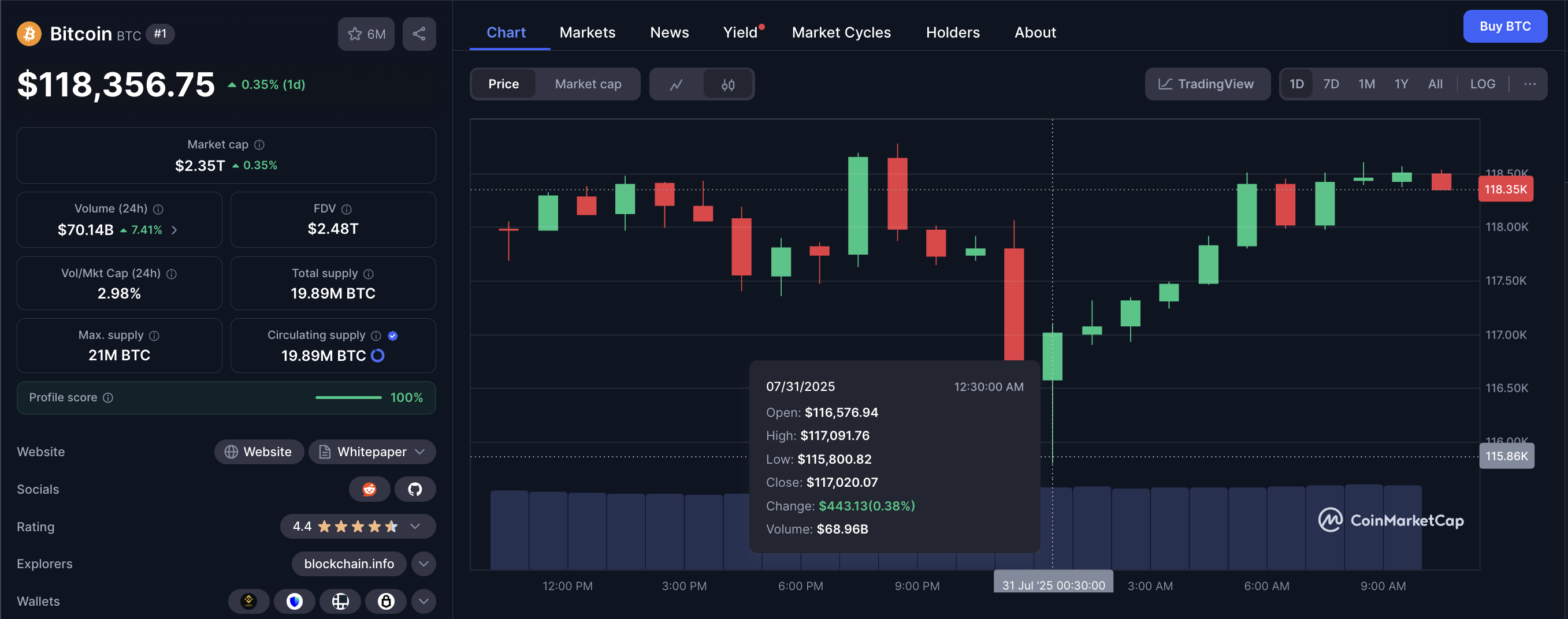The height and width of the screenshot is (619, 1568).
Task: Toggle LOG scale on chart
Action: 1482,84
